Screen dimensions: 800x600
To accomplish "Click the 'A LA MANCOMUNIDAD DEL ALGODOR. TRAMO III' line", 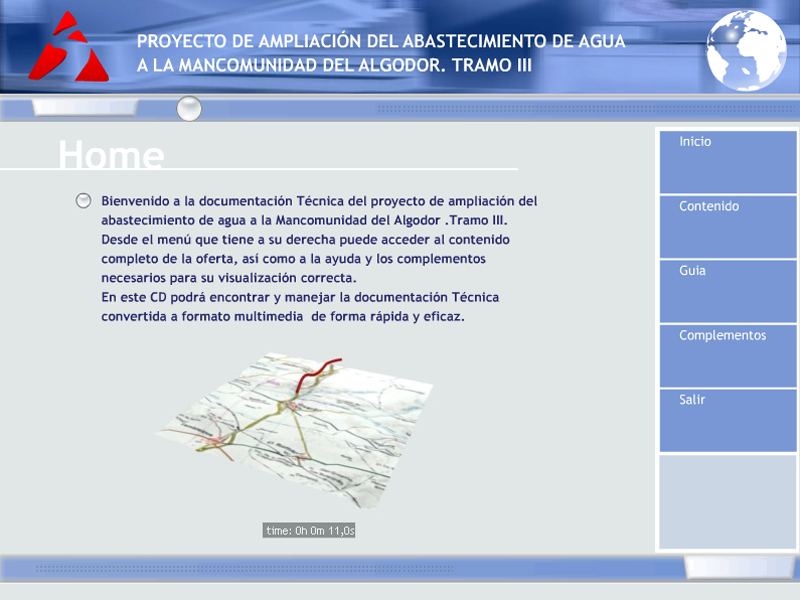I will tap(334, 65).
